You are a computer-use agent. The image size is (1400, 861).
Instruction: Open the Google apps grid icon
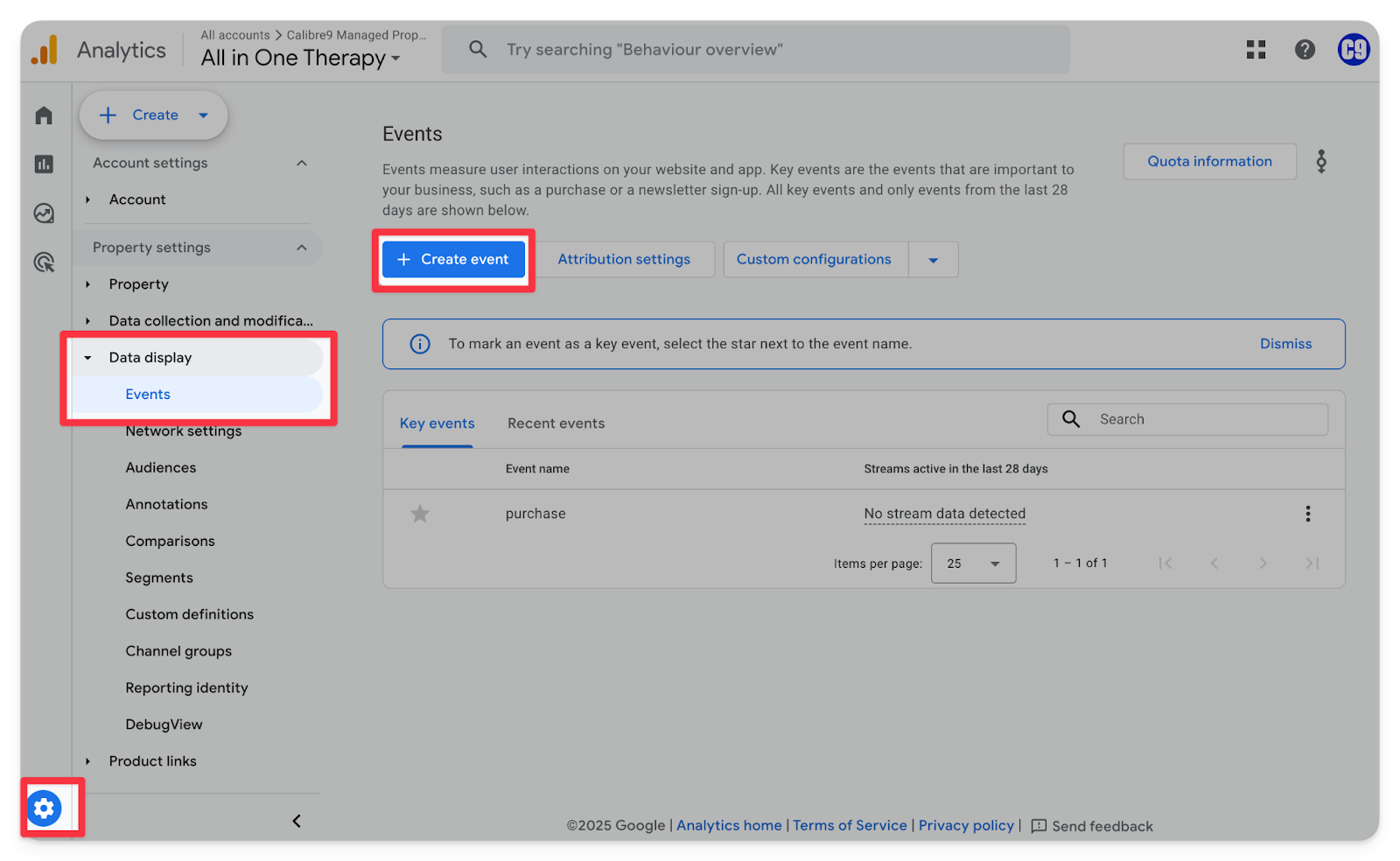[1256, 50]
